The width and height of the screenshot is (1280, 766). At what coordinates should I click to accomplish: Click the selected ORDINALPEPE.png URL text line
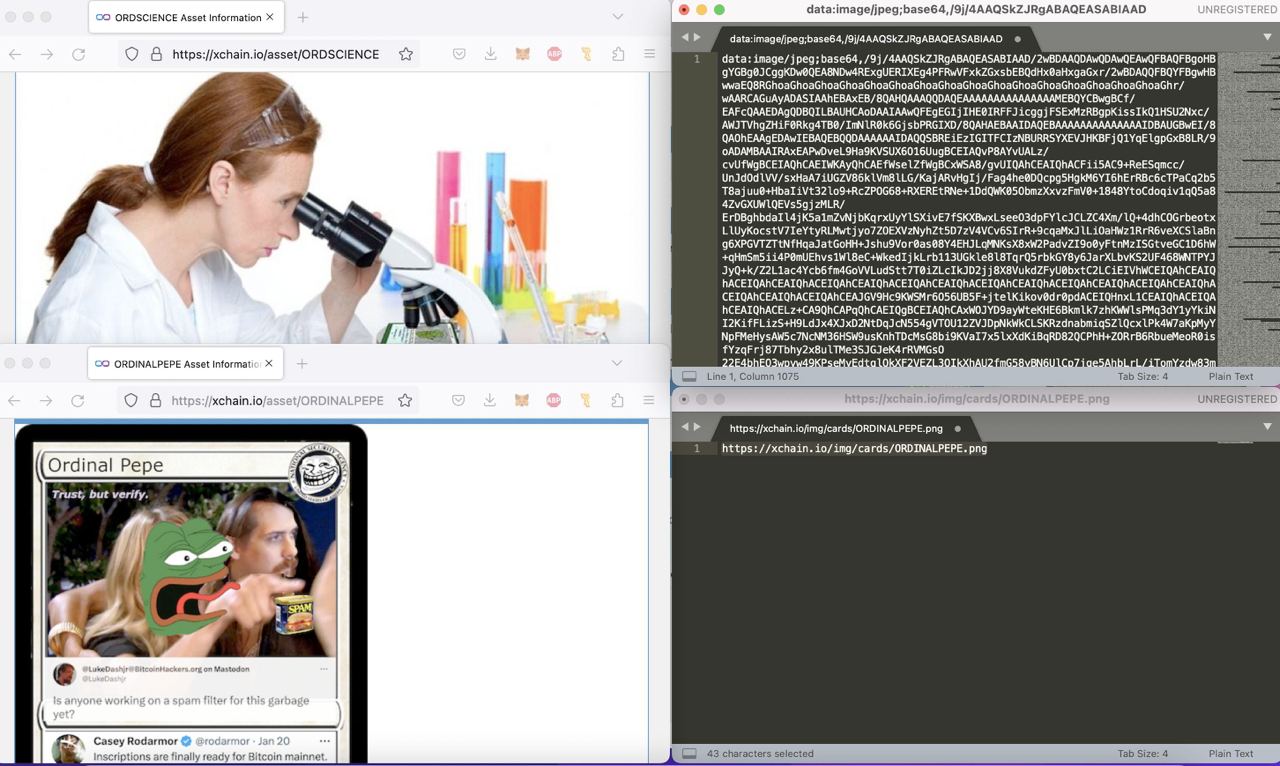854,449
